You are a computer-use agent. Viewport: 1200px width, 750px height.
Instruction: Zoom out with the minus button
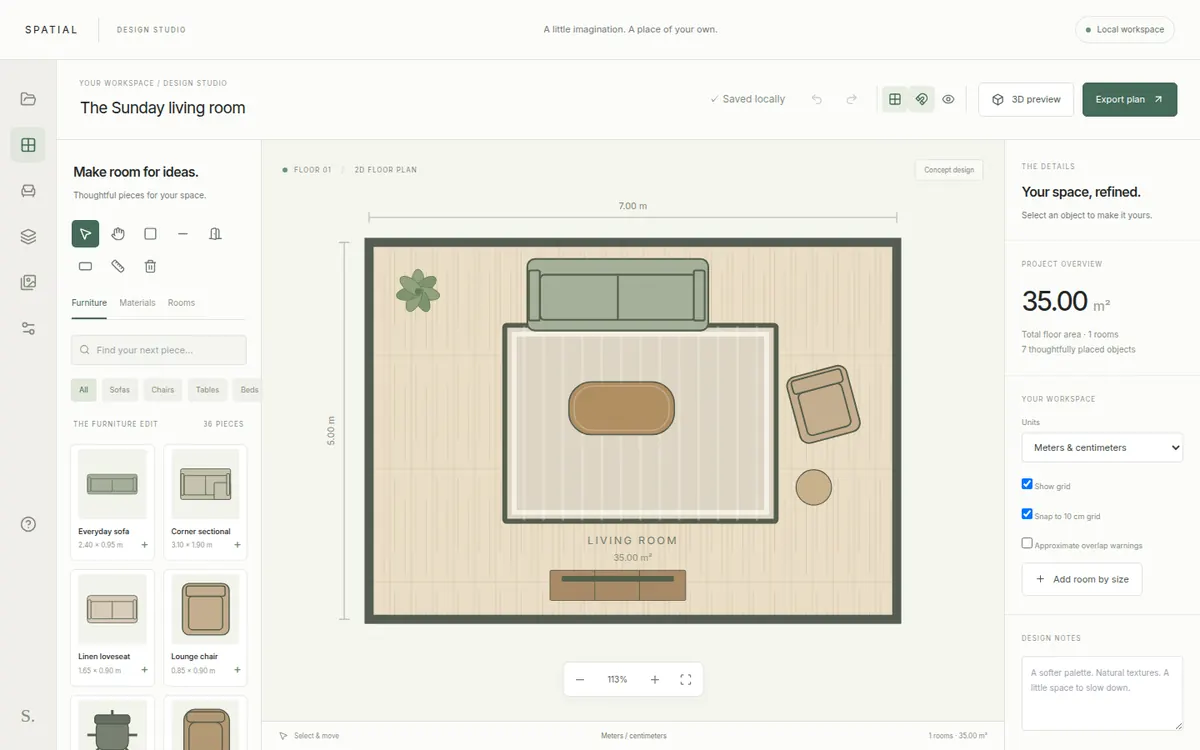[580, 680]
